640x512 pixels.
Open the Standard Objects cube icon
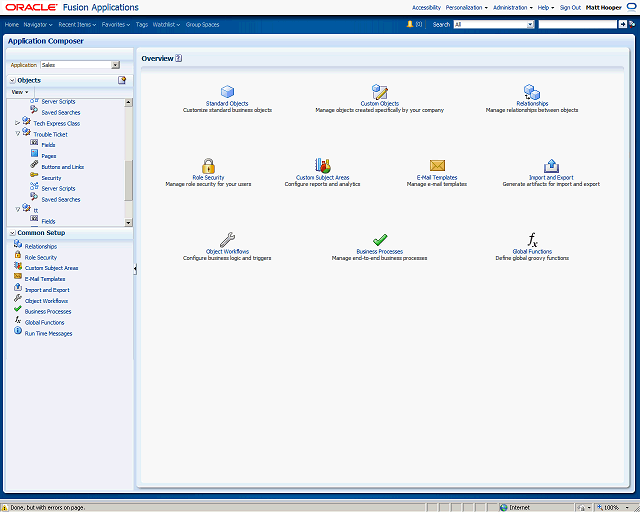click(x=227, y=91)
